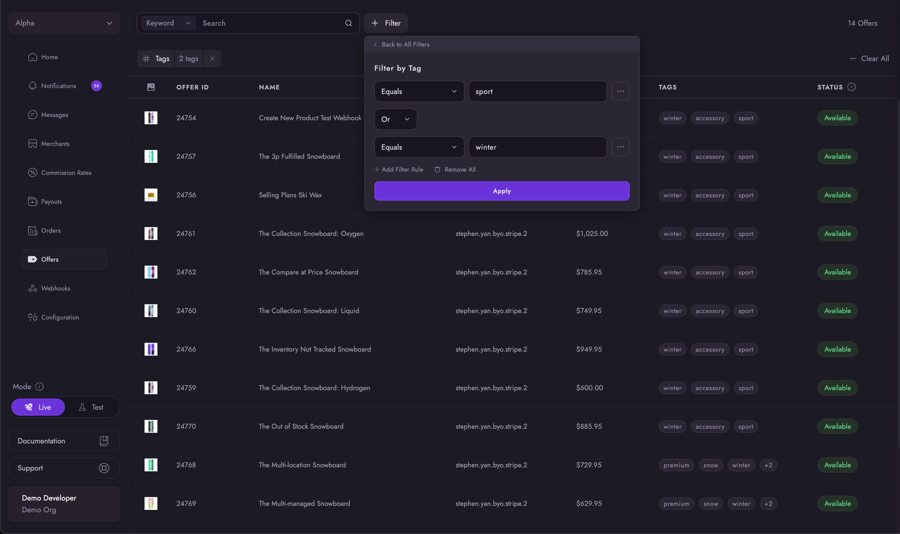
Task: Click thumbnail for offer 24768
Action: [151, 465]
